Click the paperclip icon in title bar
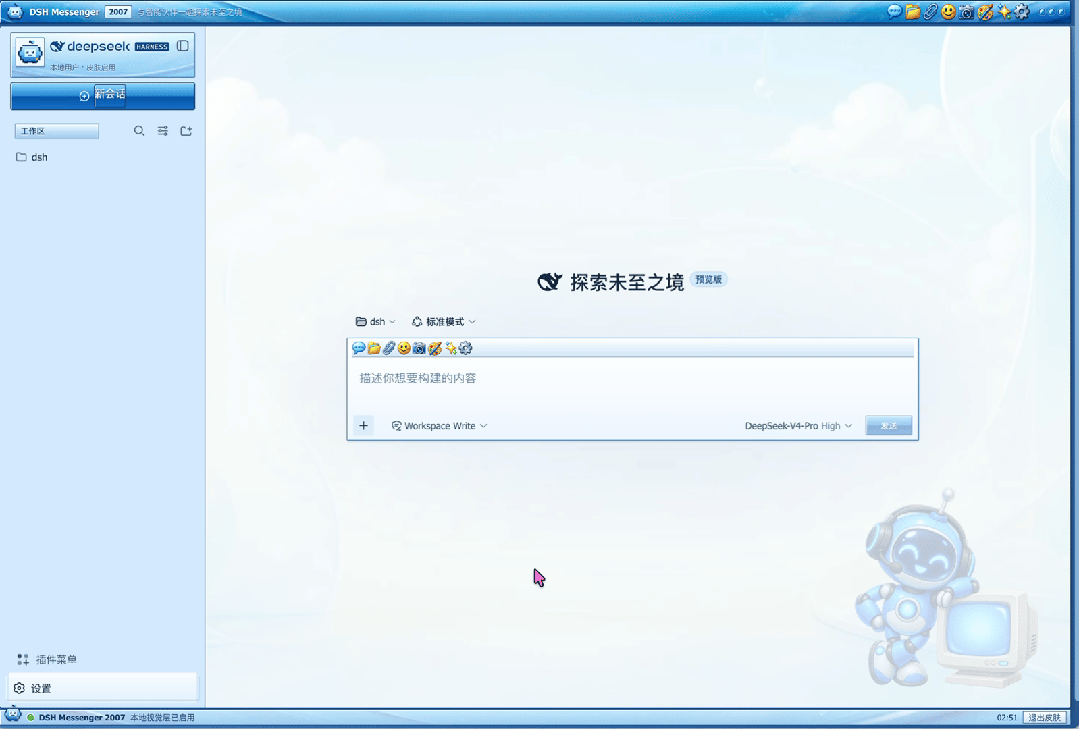This screenshot has width=1079, height=729. click(x=930, y=12)
